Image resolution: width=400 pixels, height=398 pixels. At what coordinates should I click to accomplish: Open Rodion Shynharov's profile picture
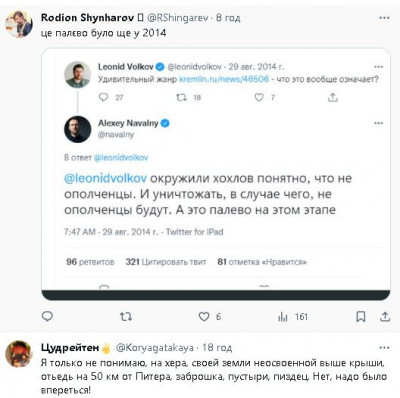tap(19, 24)
